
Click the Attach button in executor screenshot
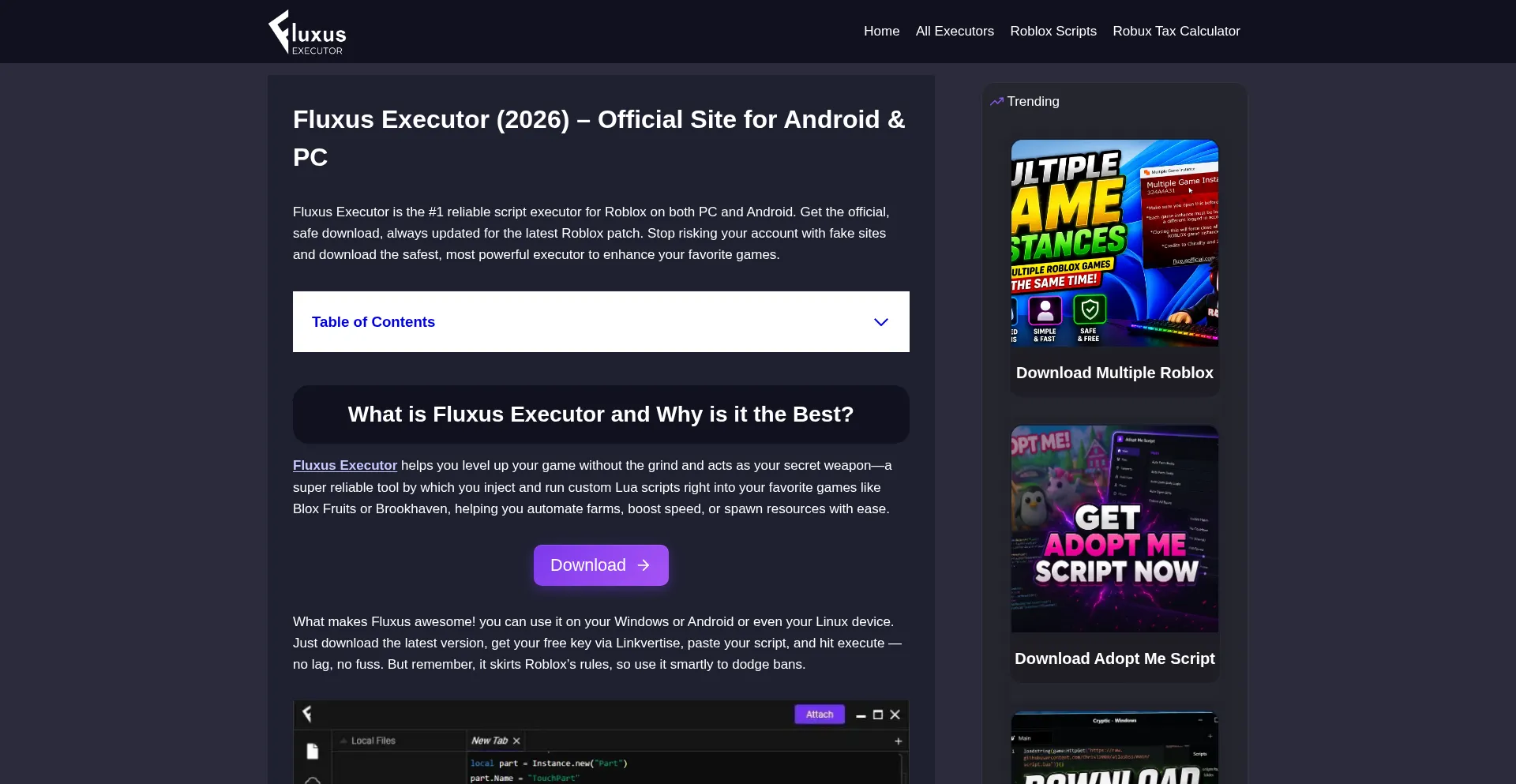(x=820, y=715)
